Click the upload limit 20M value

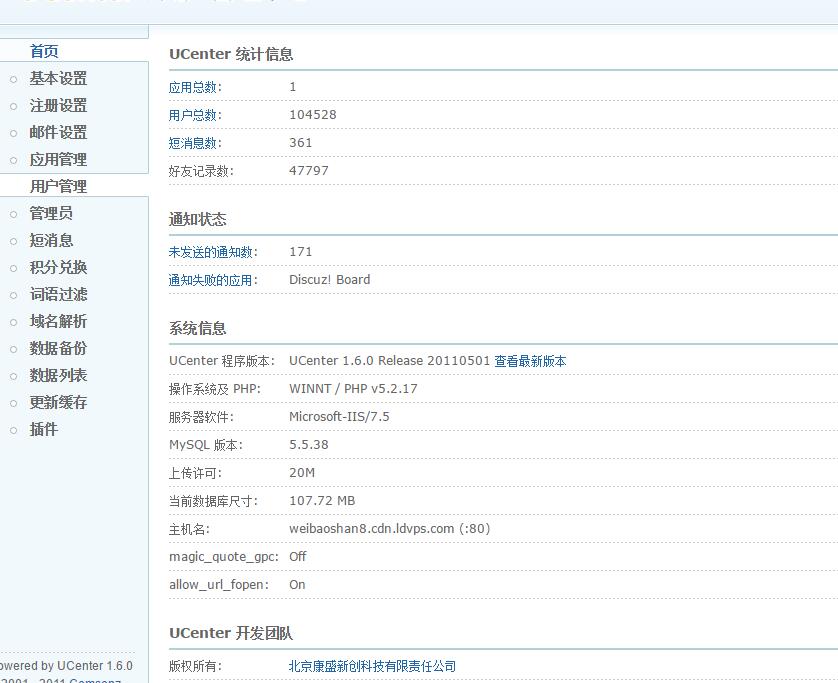(302, 473)
